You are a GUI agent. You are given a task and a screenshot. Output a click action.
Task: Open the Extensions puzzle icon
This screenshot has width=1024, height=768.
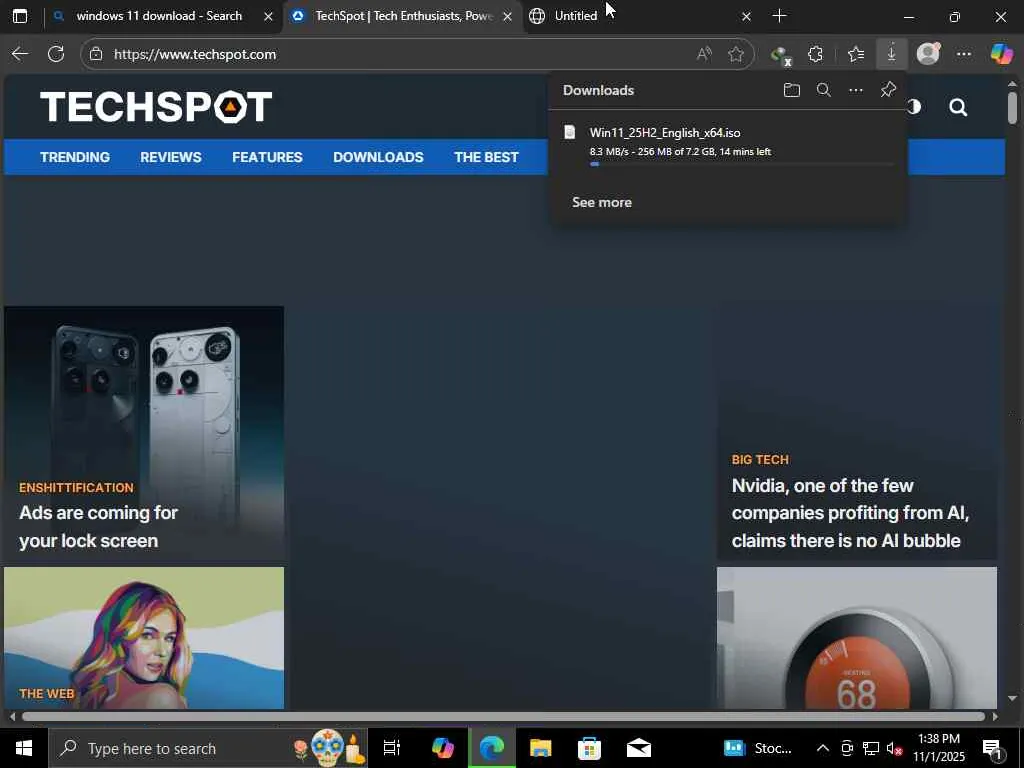(816, 54)
